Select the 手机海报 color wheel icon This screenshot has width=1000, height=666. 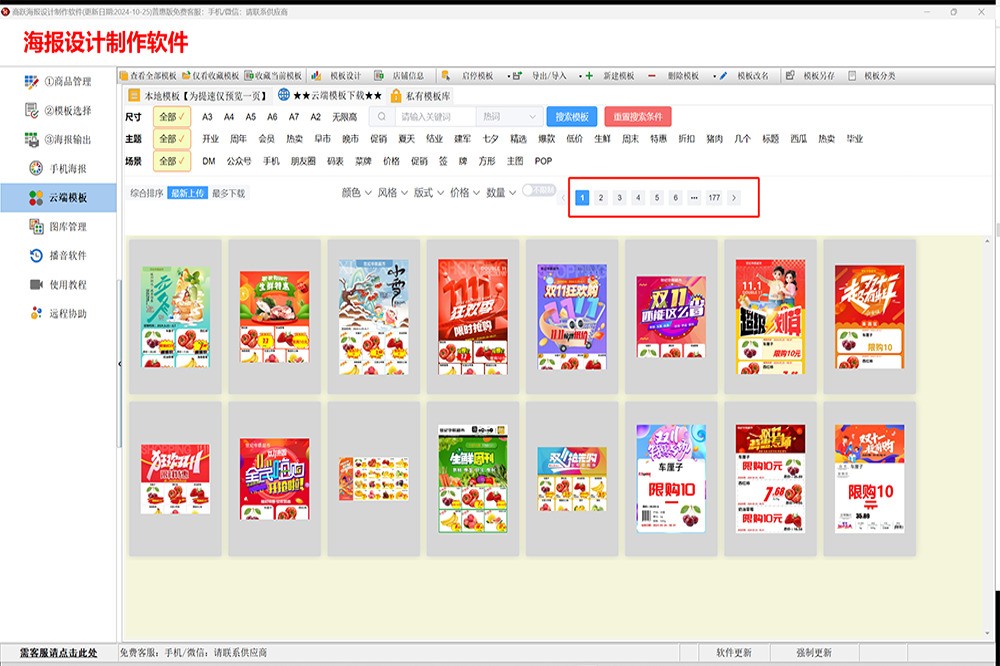(x=36, y=168)
